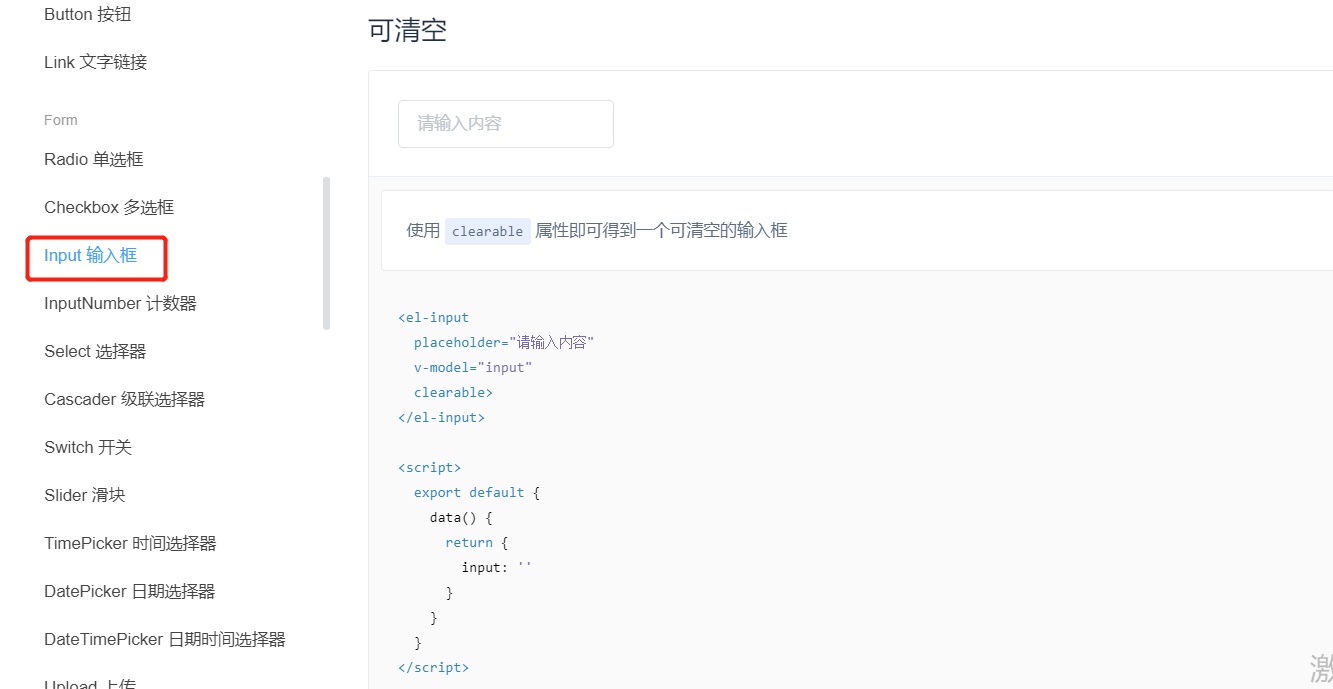Click the placeholder="请输入内容" code line
1333x689 pixels.
[504, 342]
